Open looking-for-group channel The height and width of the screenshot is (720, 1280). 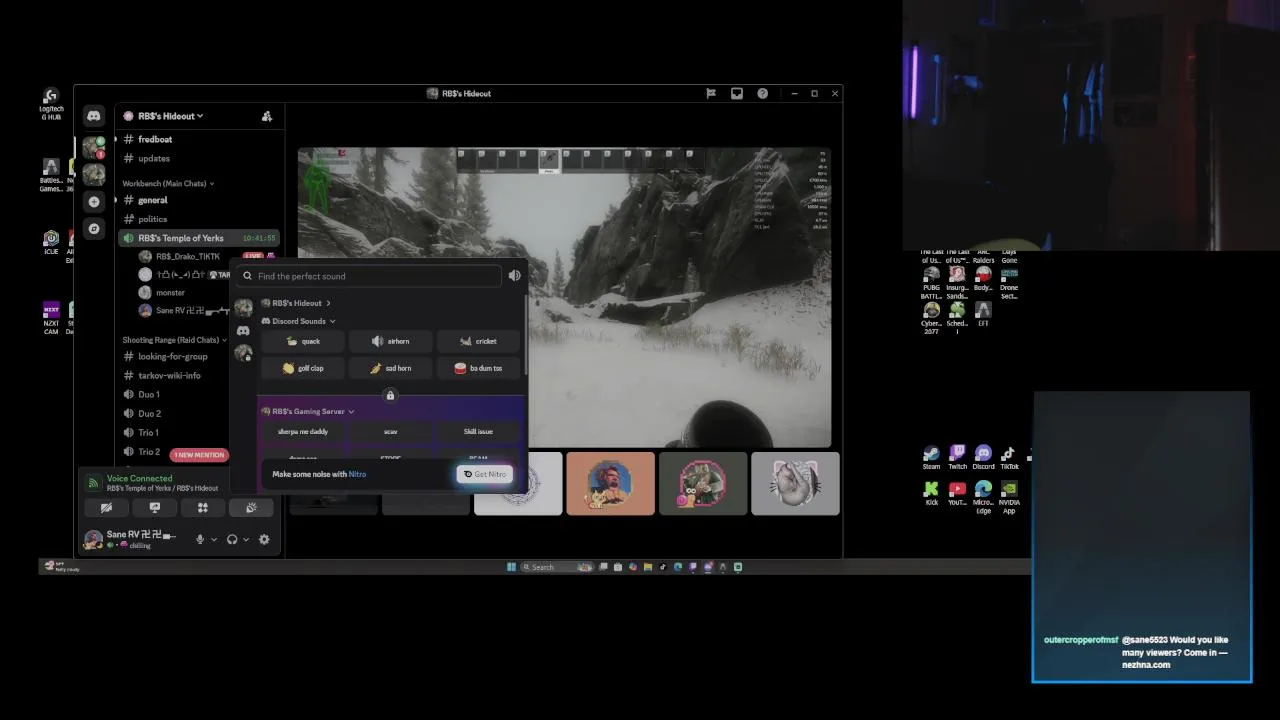coord(175,356)
